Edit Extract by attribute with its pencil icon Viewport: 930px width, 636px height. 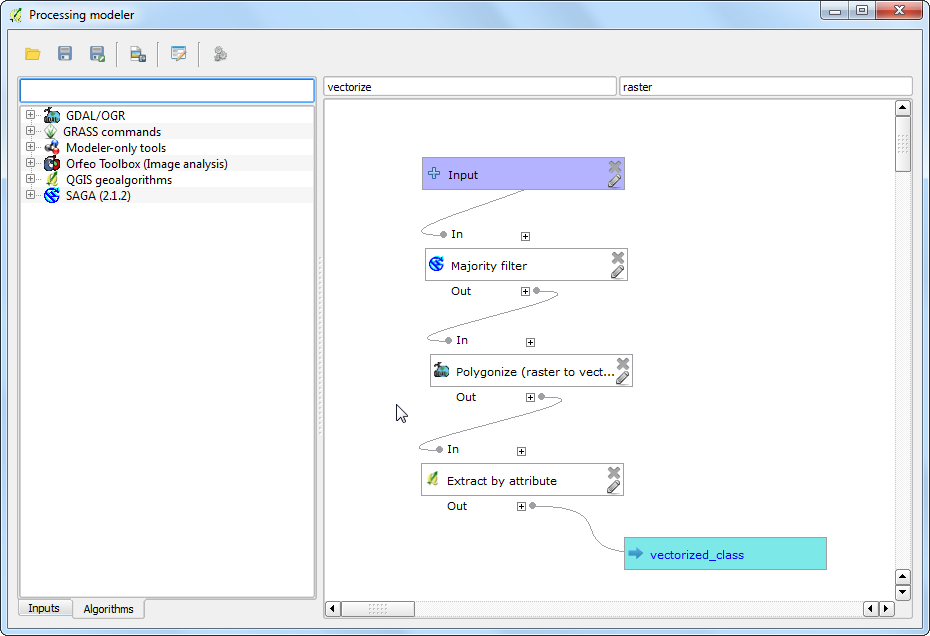(x=613, y=487)
